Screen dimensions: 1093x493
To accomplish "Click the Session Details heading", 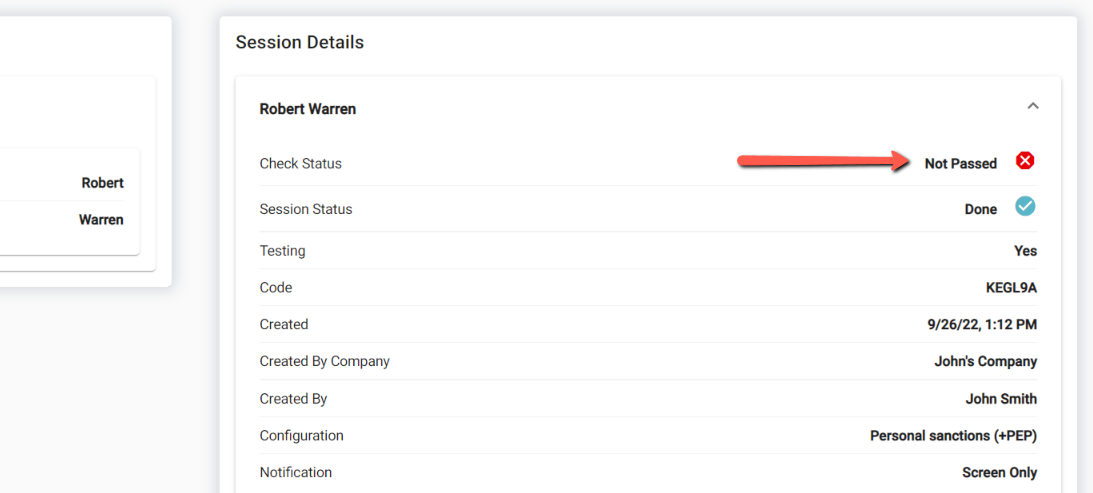I will click(x=300, y=43).
